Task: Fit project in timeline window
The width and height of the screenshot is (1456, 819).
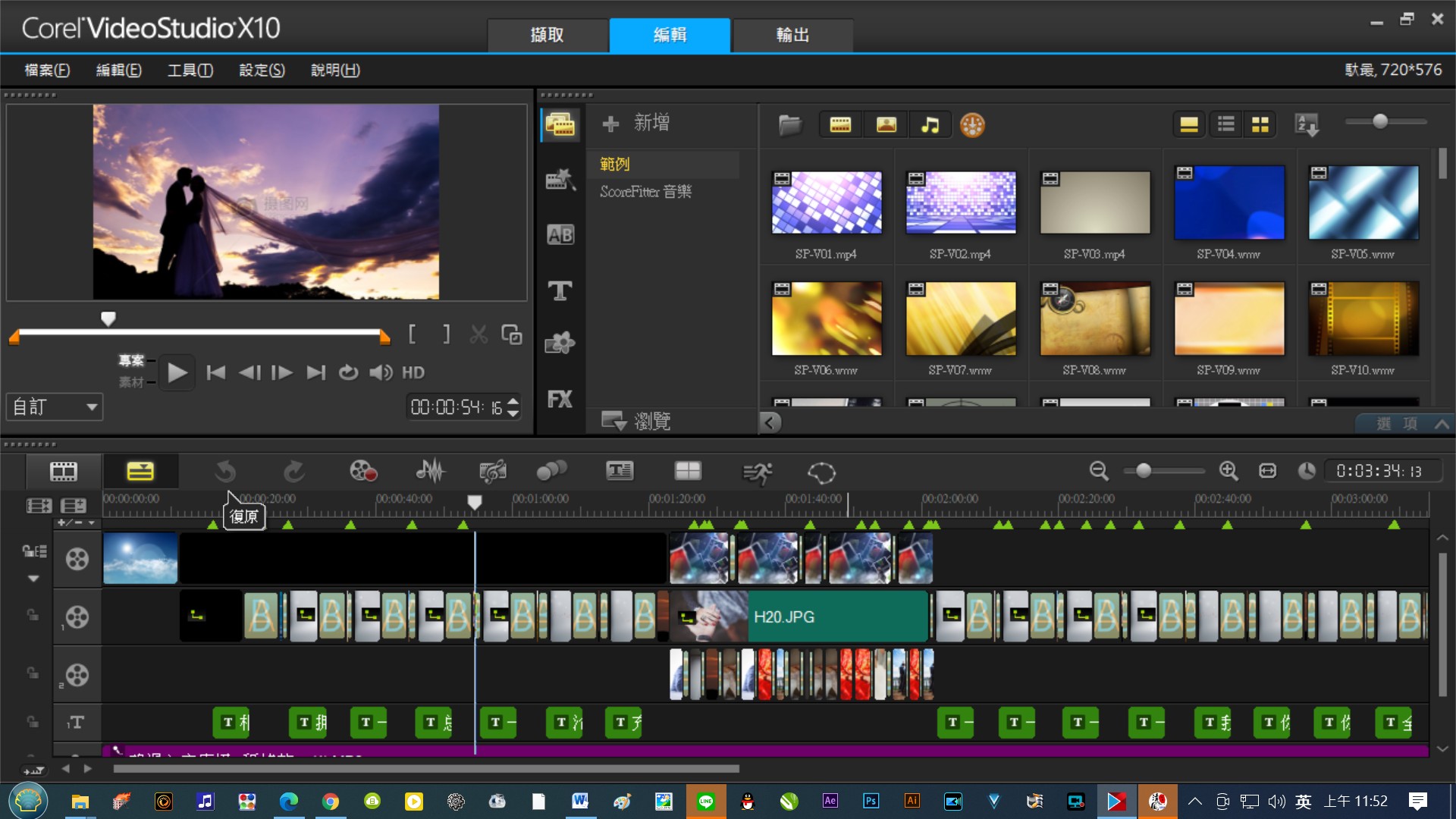Action: click(x=1268, y=471)
